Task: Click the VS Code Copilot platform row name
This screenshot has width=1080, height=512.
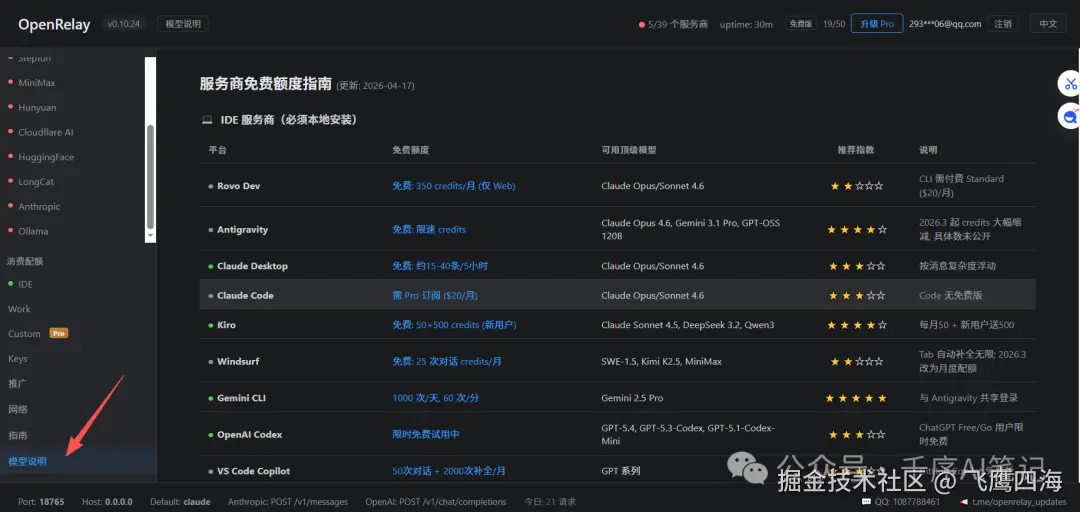Action: [x=253, y=471]
